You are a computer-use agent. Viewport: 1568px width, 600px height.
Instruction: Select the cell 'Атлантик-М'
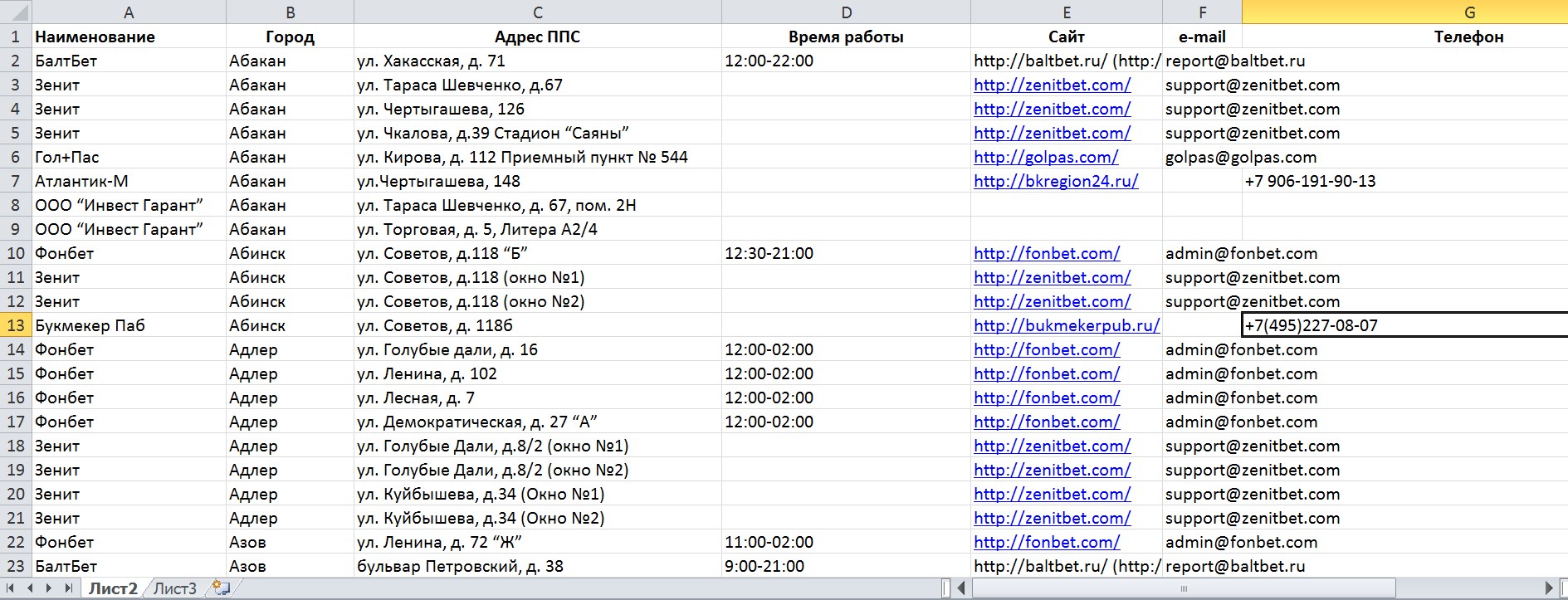tap(129, 181)
